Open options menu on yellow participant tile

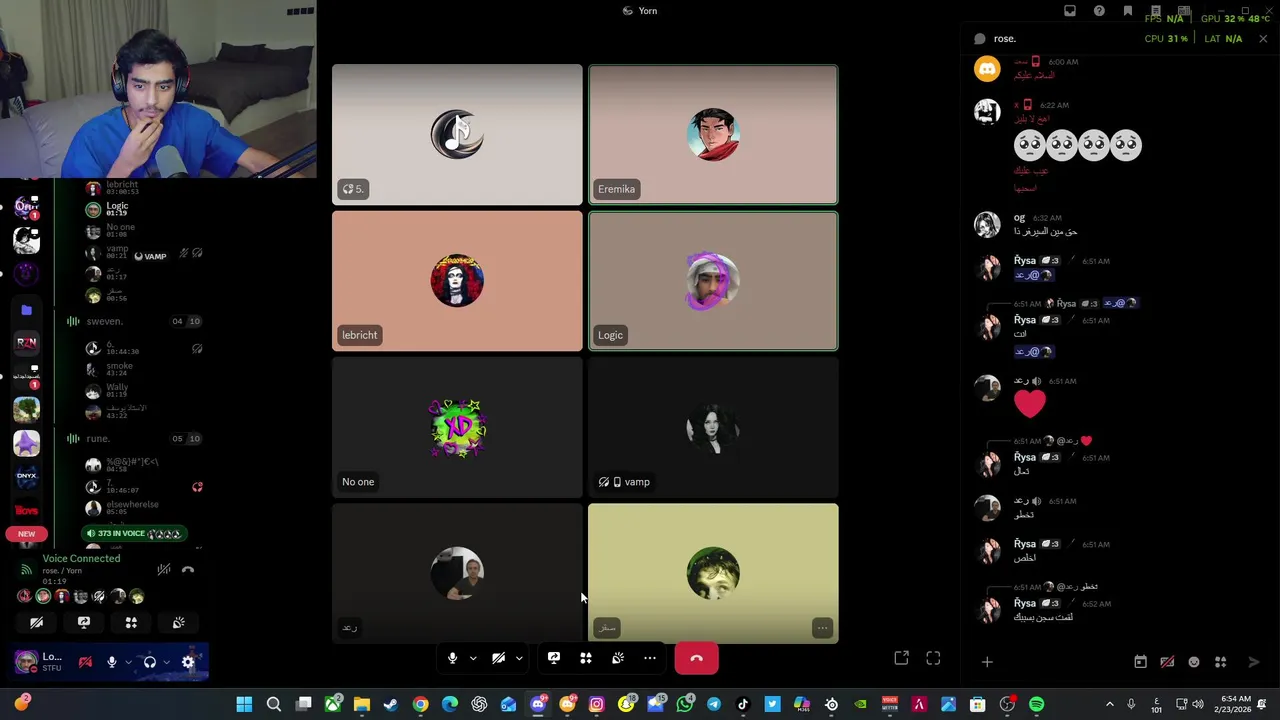click(x=822, y=628)
